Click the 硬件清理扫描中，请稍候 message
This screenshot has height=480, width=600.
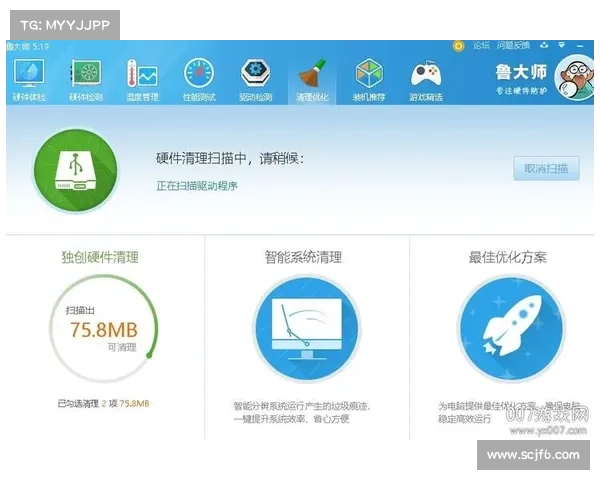coord(230,158)
